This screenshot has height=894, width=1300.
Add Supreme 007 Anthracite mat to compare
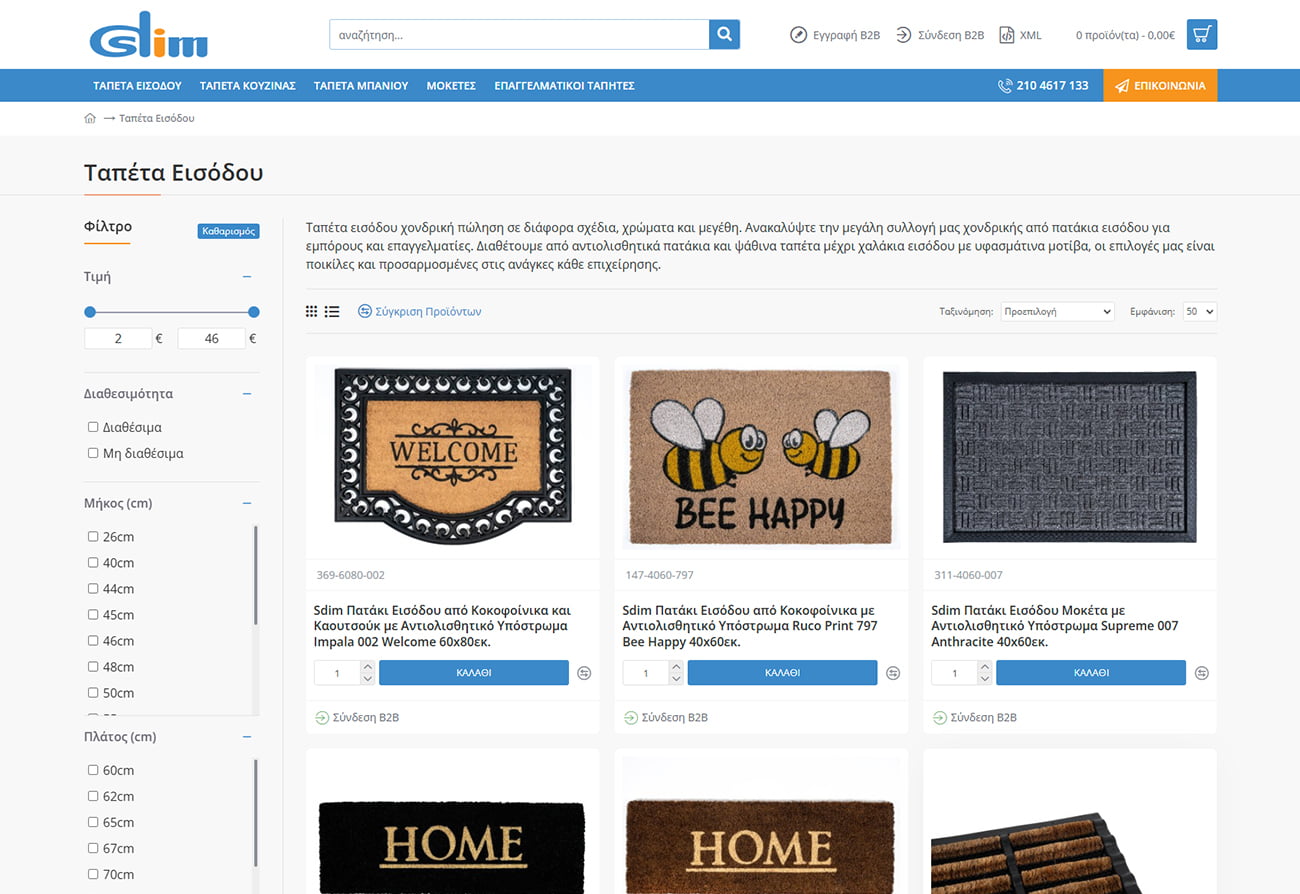click(1202, 673)
